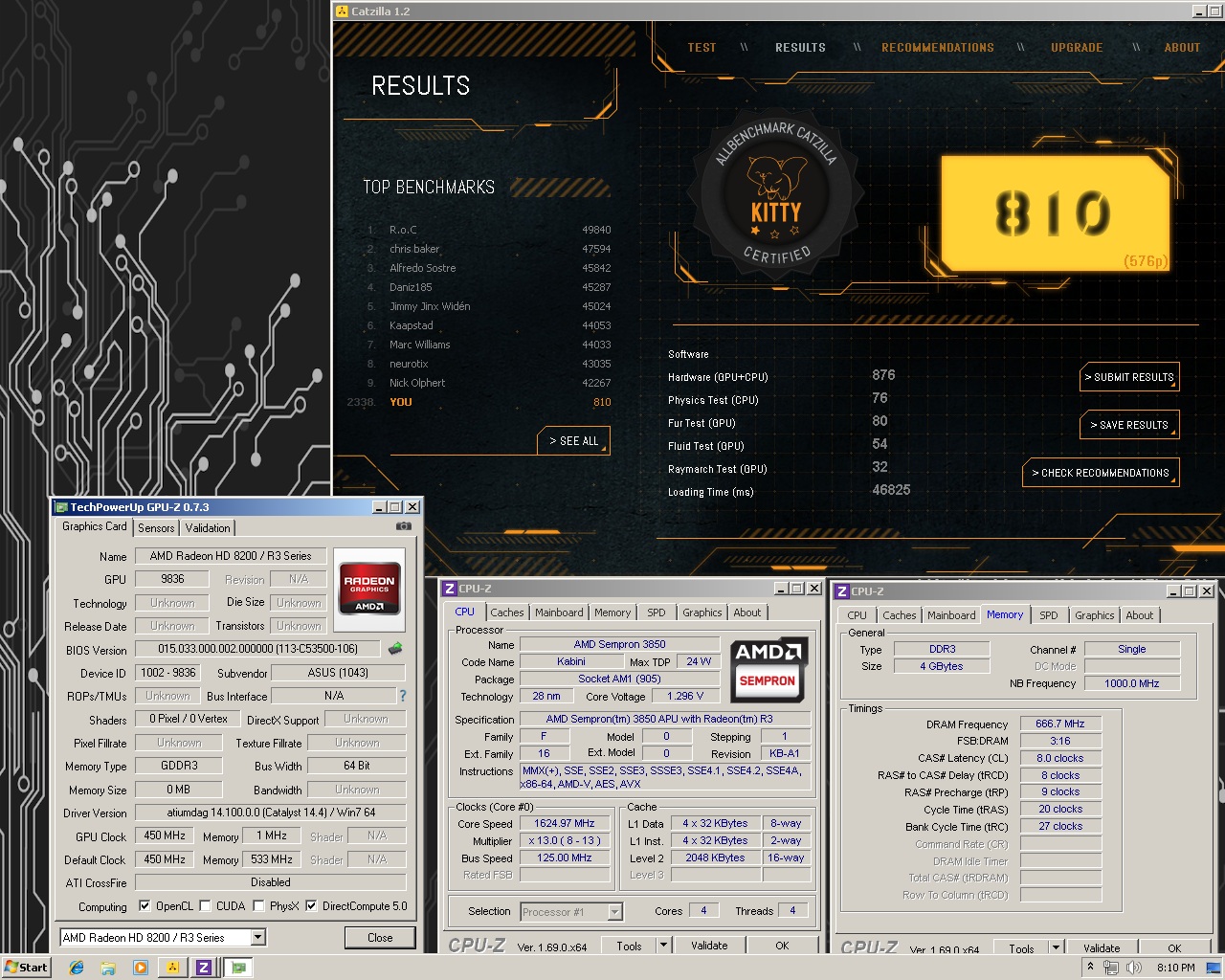Open Tools dropdown arrow in CPU-Z Memory window
1225x980 pixels.
tap(1056, 948)
